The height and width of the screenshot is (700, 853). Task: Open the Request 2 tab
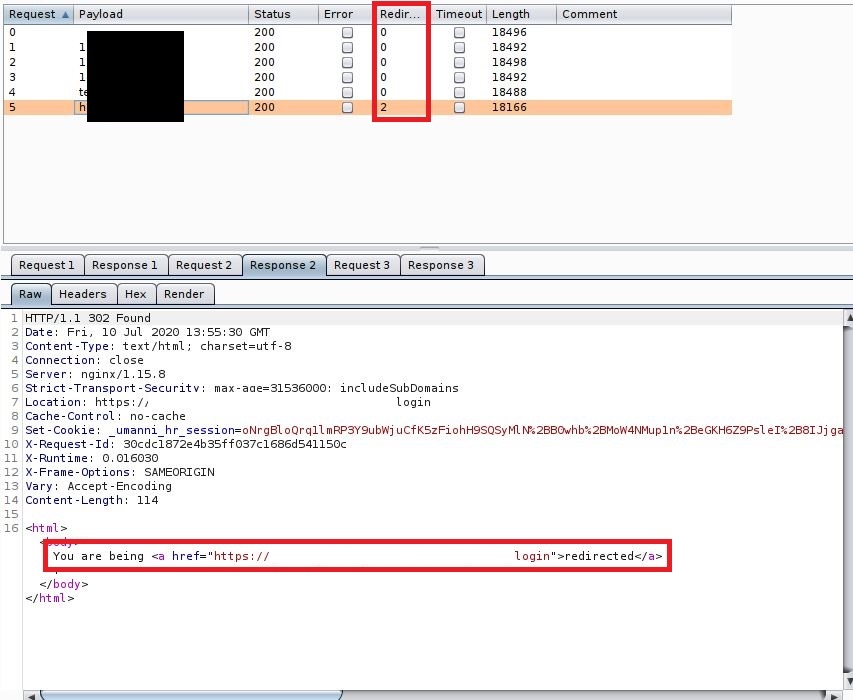click(205, 265)
